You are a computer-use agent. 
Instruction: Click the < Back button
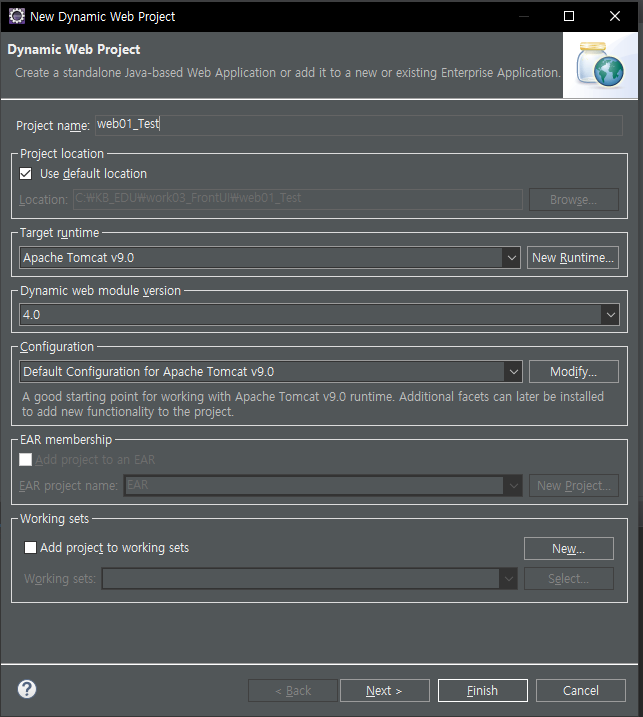tap(293, 690)
